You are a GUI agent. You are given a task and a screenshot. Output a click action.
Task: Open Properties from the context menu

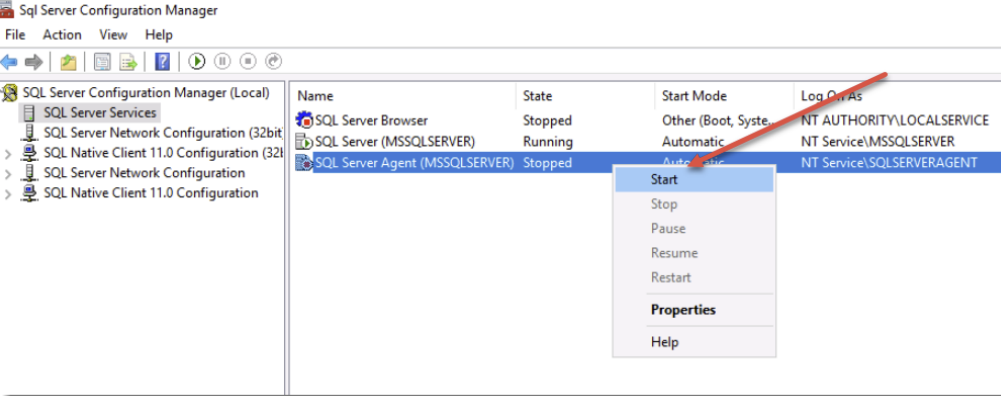[694, 310]
